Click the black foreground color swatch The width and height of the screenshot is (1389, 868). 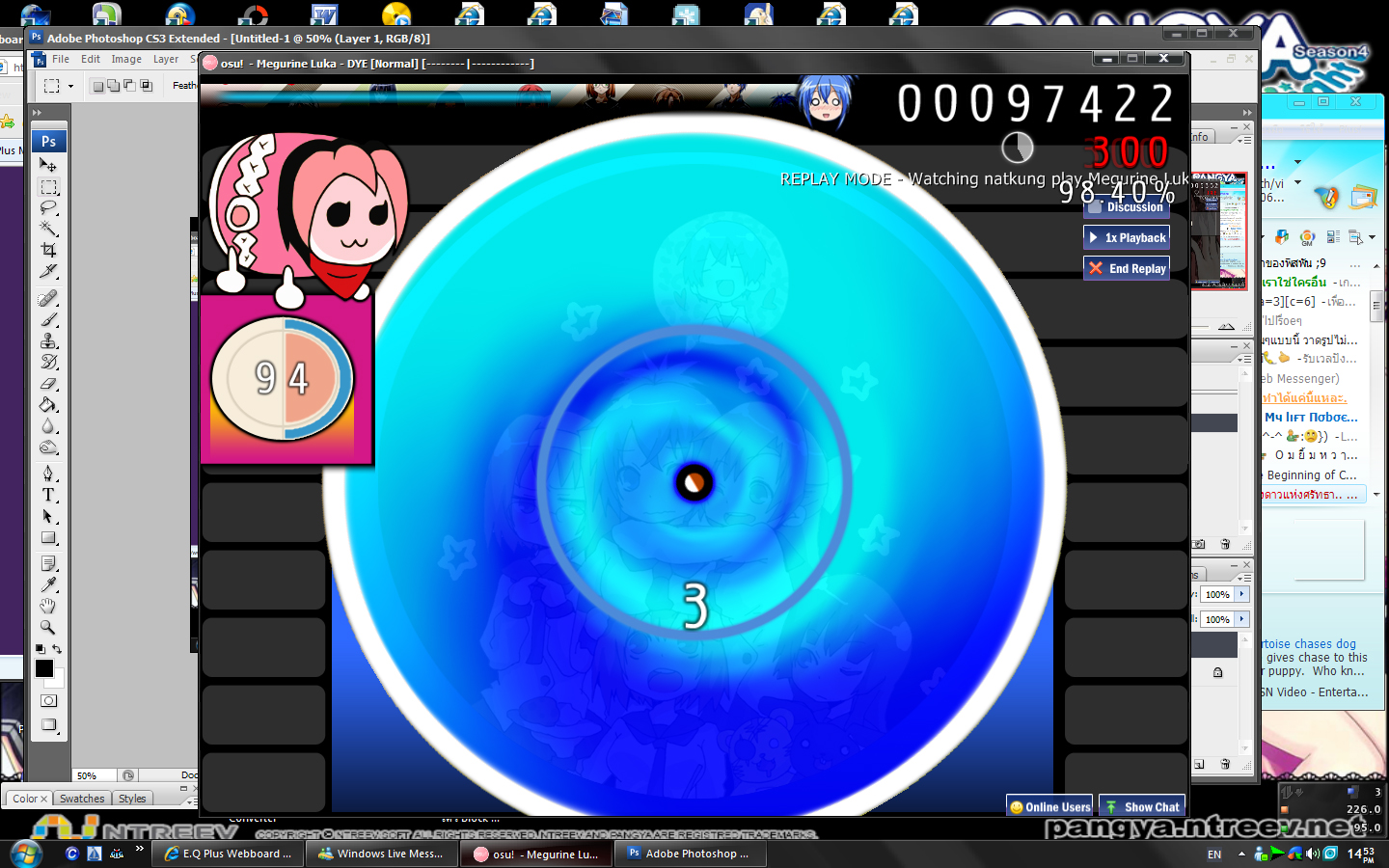click(43, 667)
